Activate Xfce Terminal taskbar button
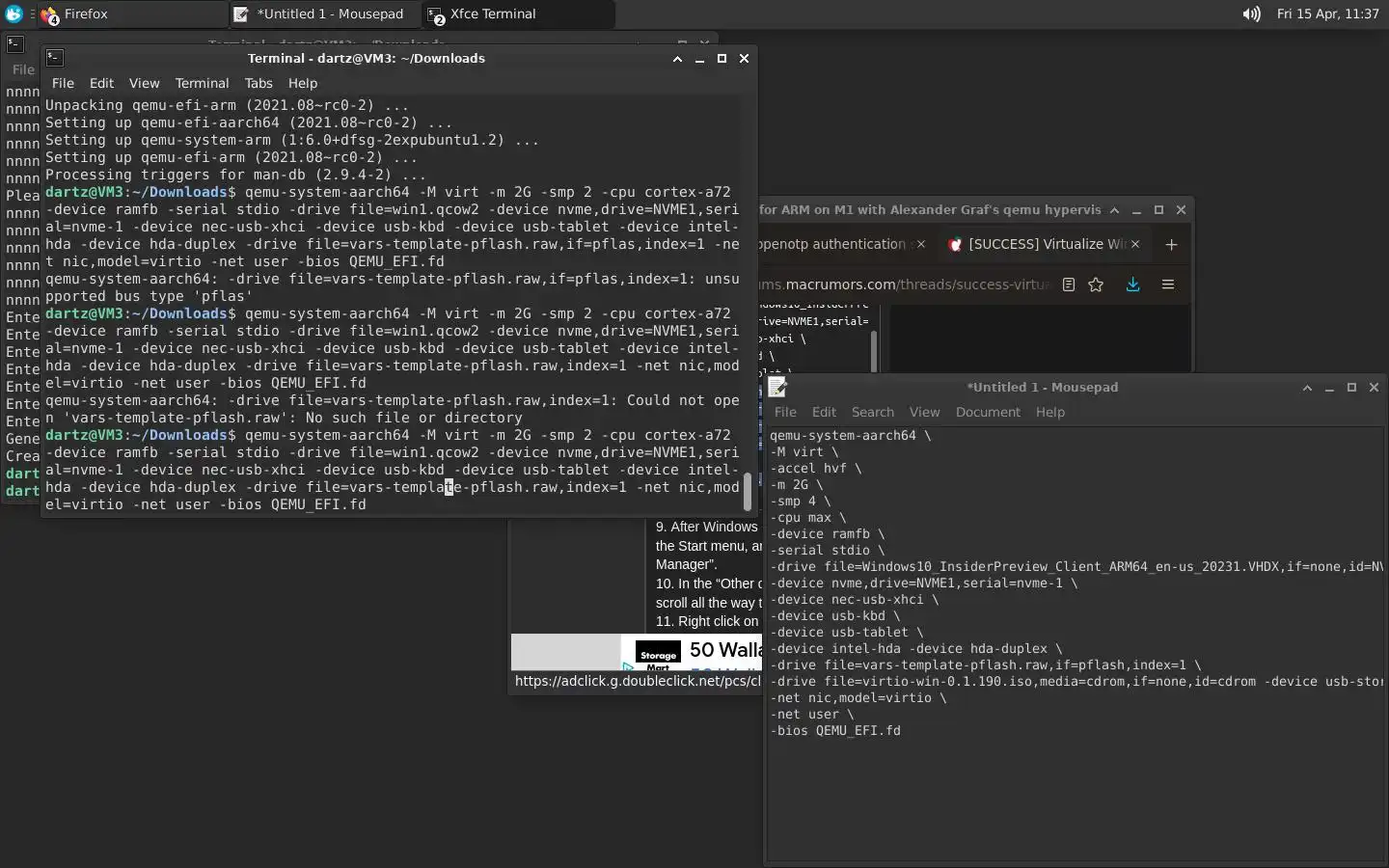Viewport: 1389px width, 868px height. [x=518, y=14]
